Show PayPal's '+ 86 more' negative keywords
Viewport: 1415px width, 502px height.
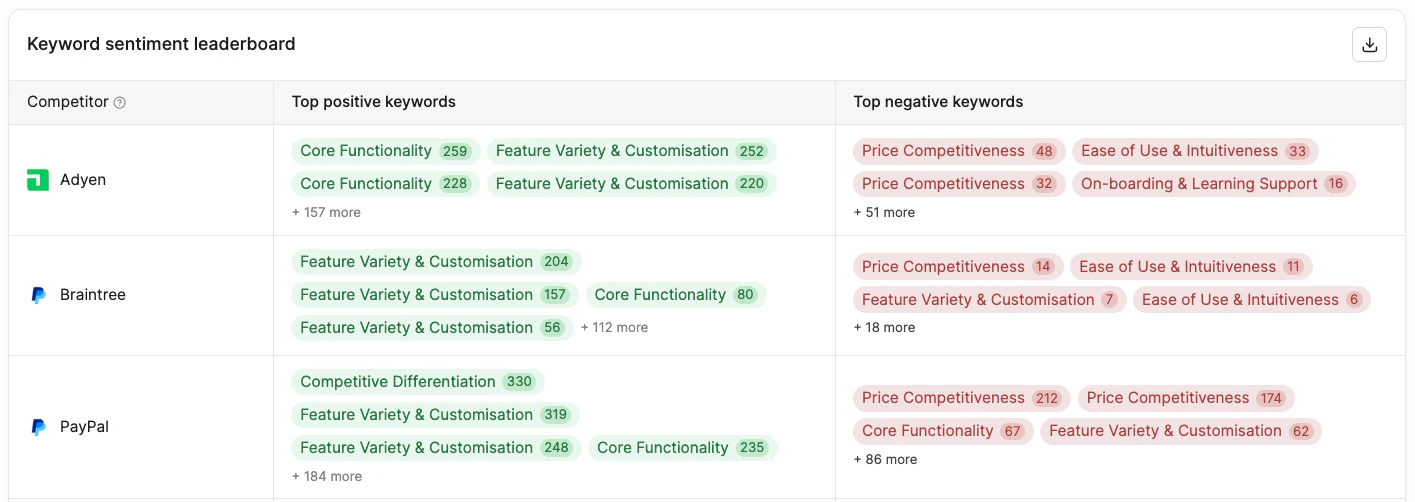click(x=885, y=459)
